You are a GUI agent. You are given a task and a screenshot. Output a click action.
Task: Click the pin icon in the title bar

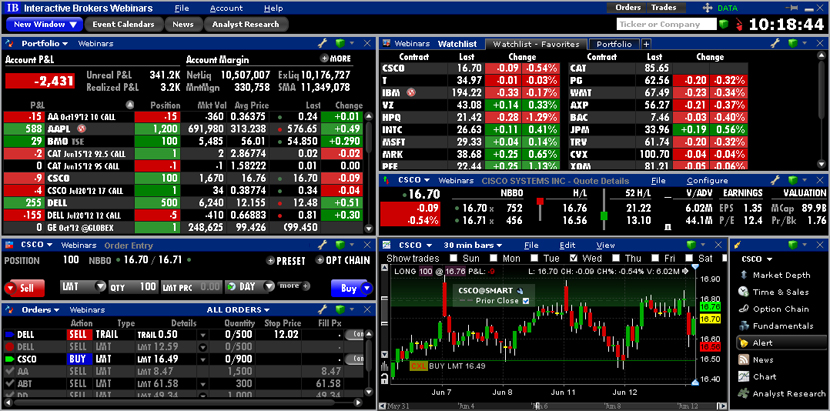[x=793, y=8]
